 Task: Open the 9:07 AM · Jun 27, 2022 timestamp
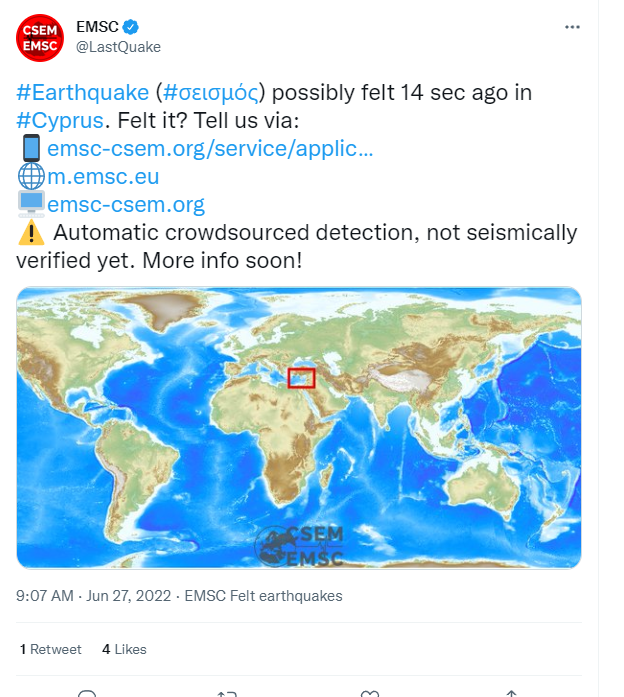(x=93, y=596)
